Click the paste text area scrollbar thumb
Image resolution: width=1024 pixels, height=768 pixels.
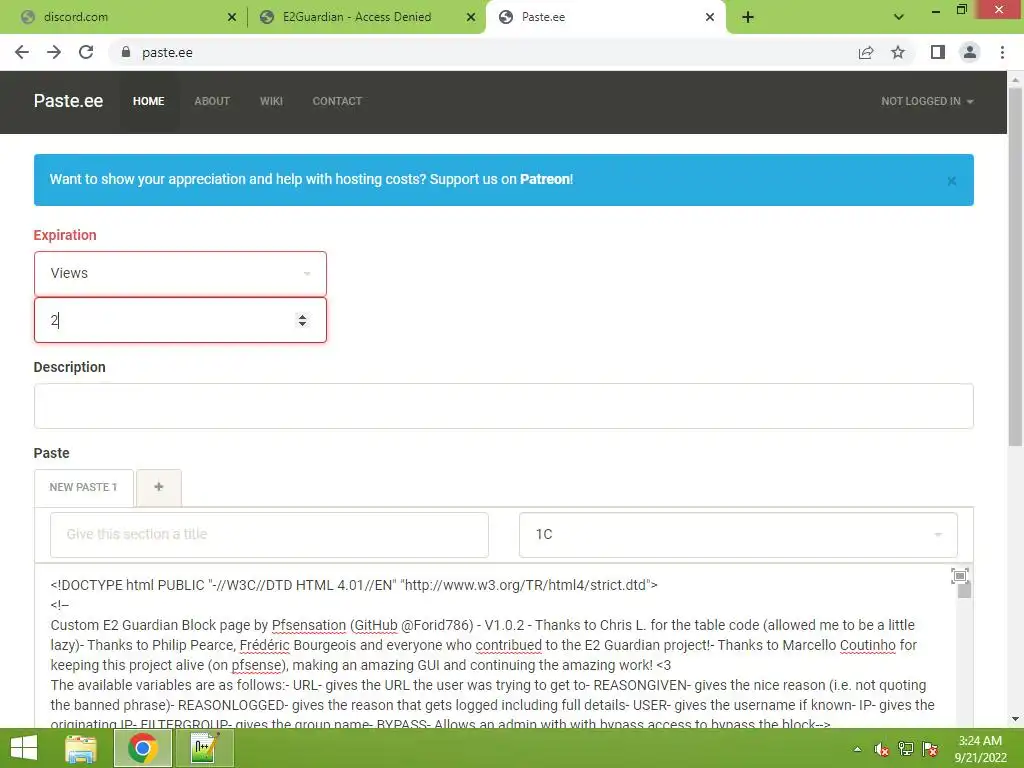point(965,590)
